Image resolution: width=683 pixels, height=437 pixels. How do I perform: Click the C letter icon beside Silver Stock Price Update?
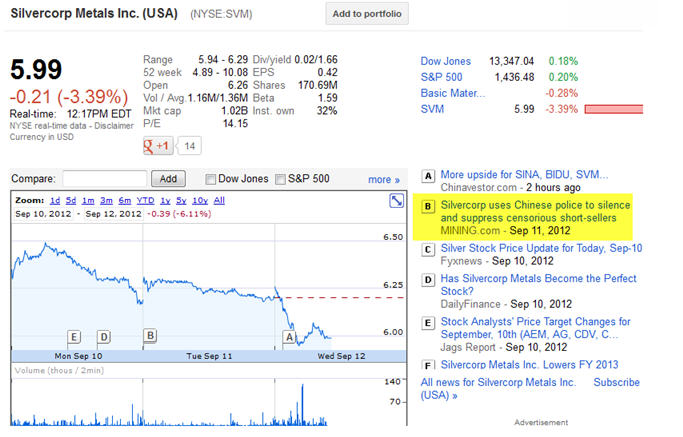point(429,249)
